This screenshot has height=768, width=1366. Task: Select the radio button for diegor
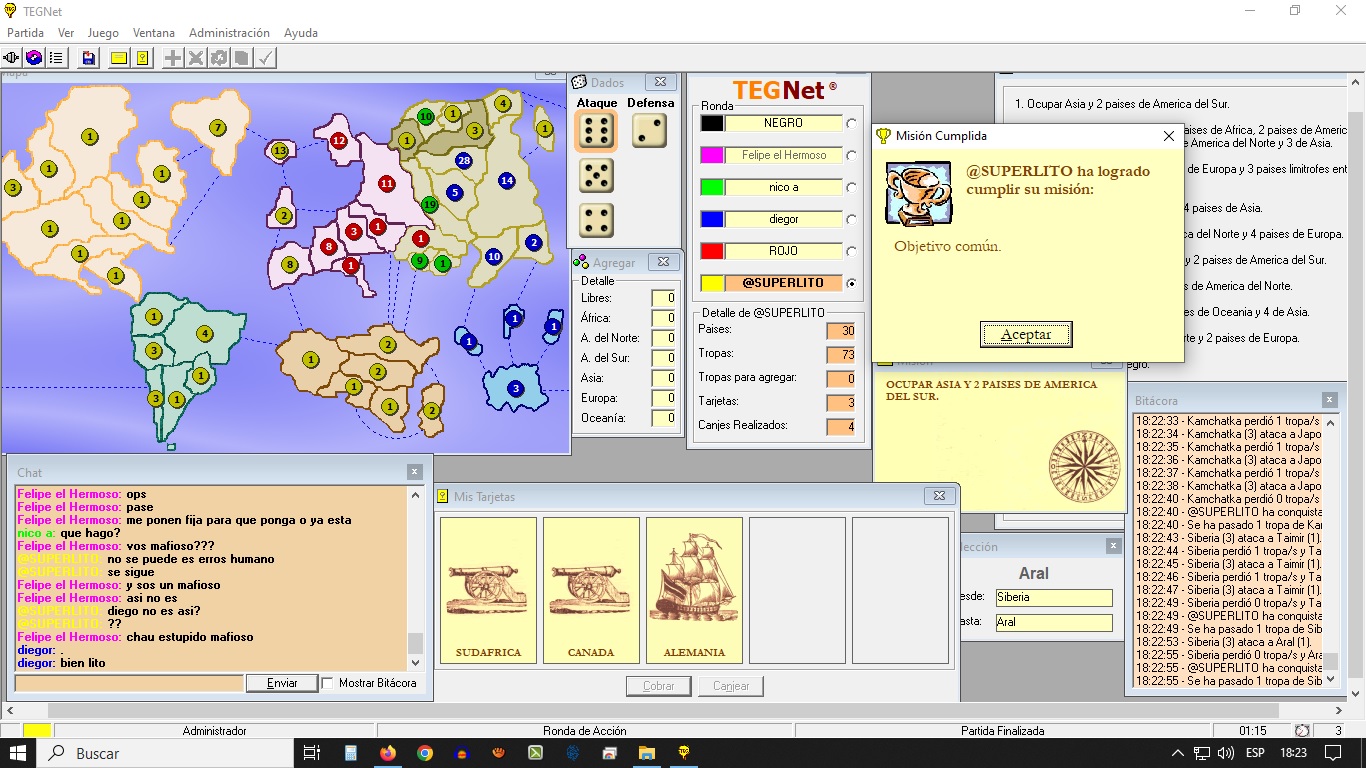pyautogui.click(x=851, y=220)
